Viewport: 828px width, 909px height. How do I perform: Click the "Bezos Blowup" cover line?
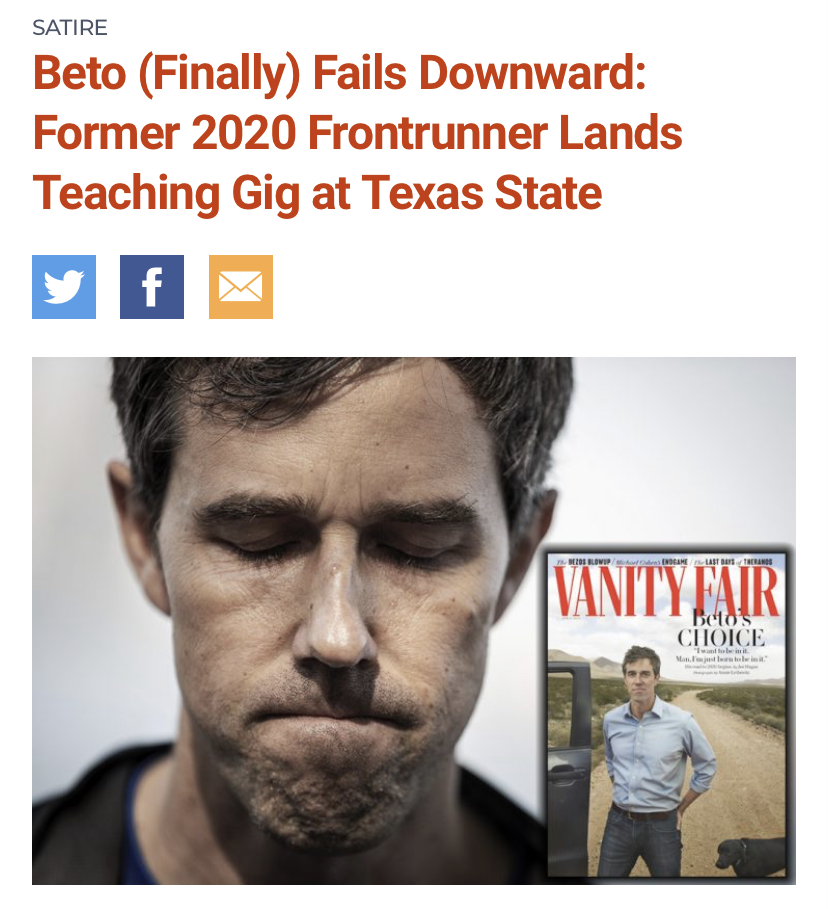point(582,562)
